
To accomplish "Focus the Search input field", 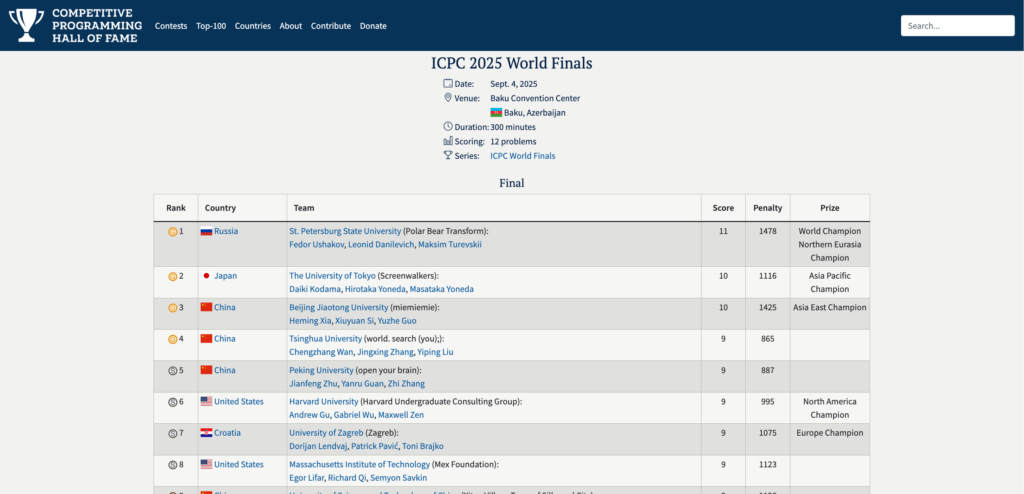I will pos(957,25).
